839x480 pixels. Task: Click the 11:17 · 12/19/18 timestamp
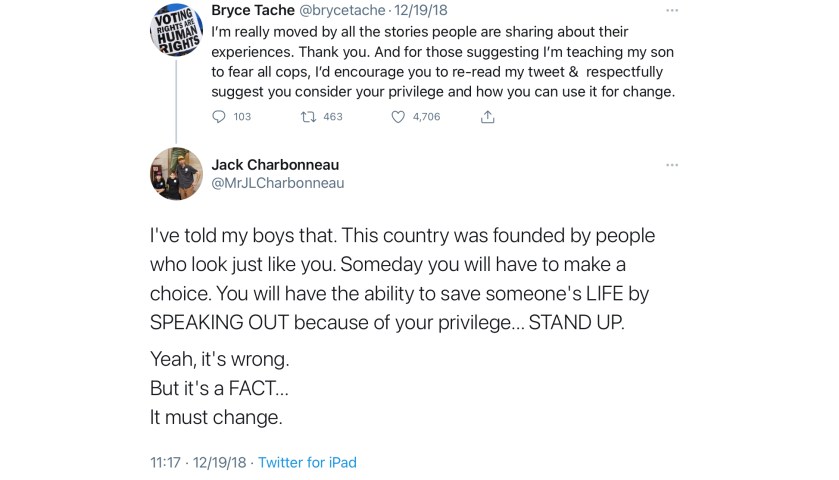[x=198, y=463]
